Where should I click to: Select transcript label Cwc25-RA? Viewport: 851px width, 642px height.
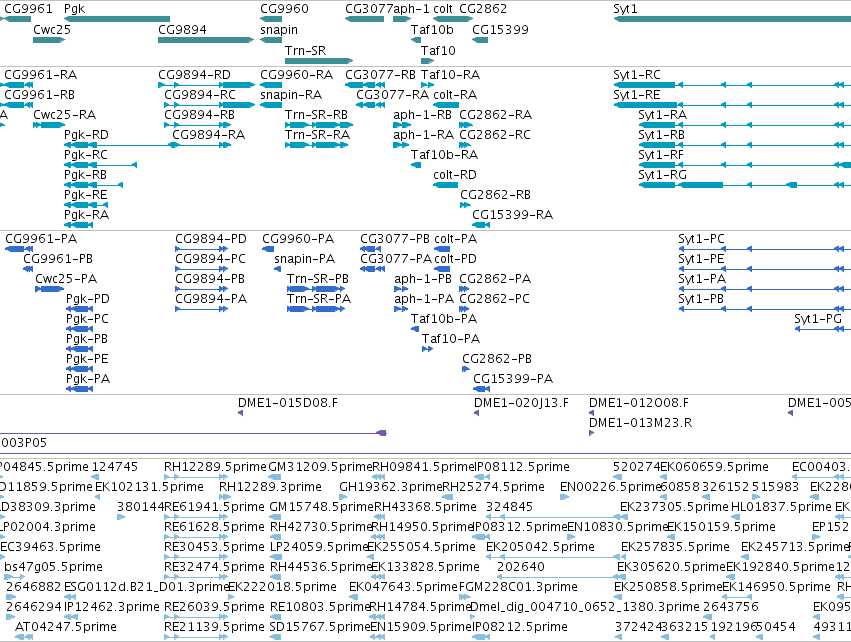[x=65, y=115]
